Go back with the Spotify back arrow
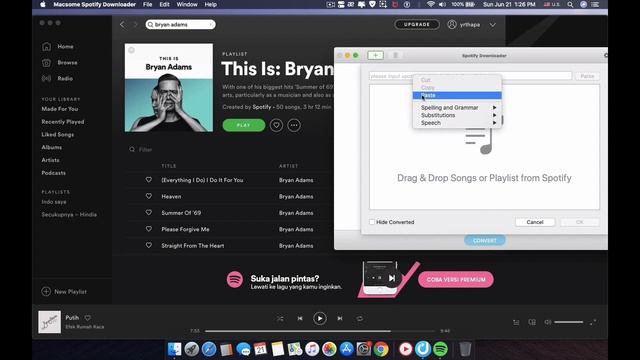640x360 pixels. click(122, 24)
